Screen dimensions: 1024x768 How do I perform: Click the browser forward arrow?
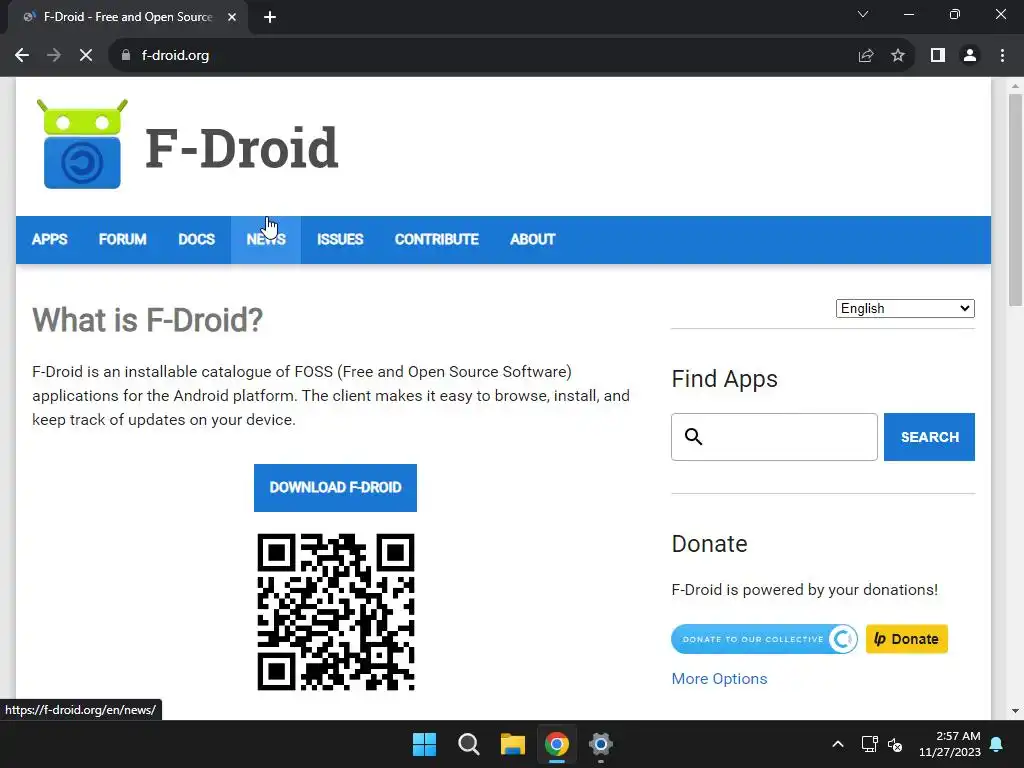(x=54, y=56)
